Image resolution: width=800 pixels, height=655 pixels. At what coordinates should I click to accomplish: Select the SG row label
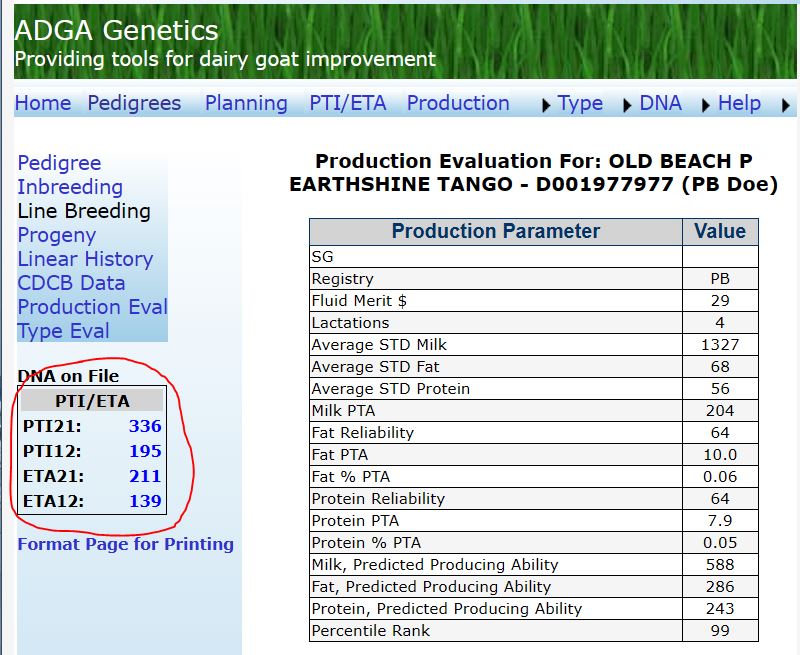click(x=322, y=257)
